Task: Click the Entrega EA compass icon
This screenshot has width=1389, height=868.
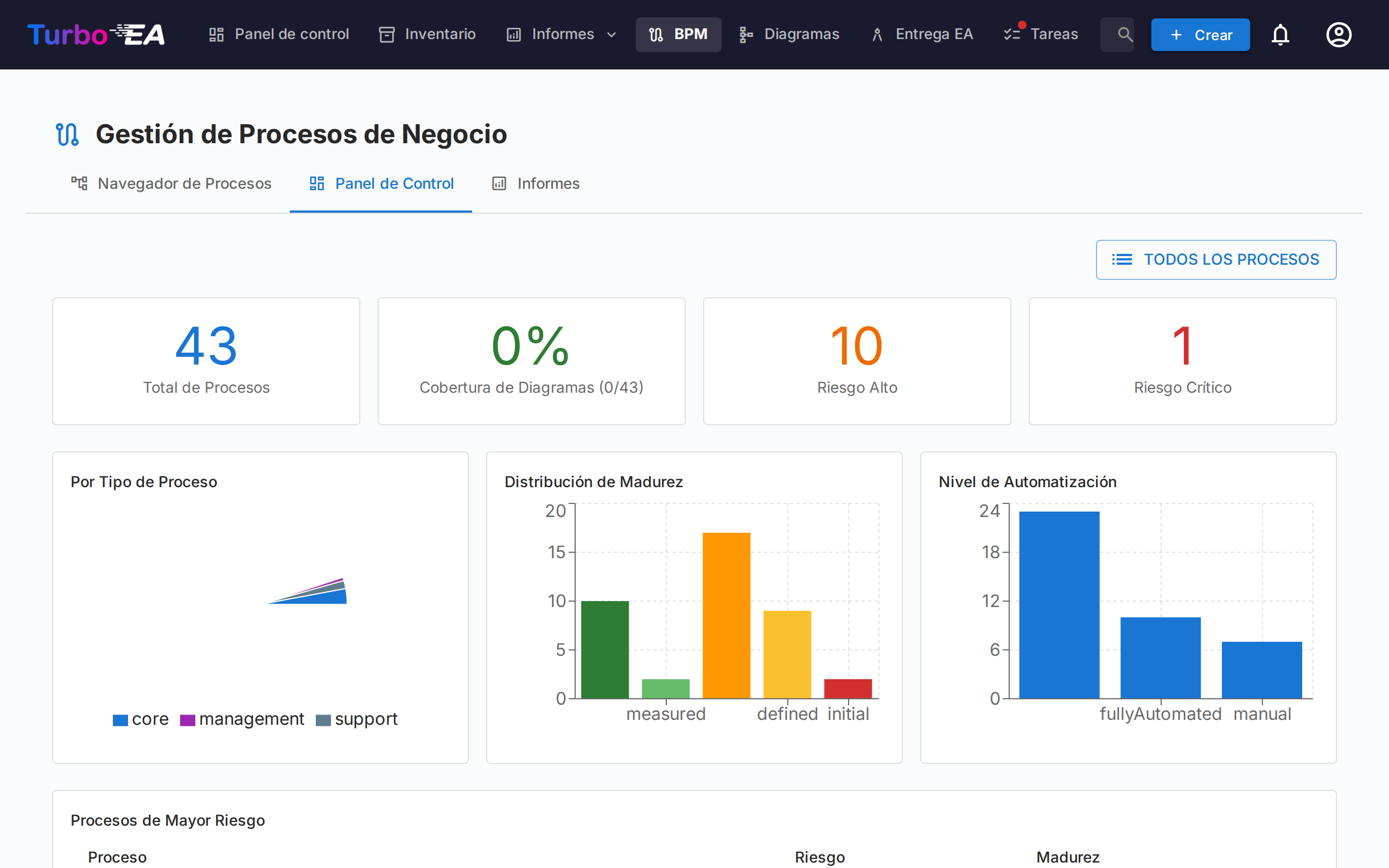Action: (877, 34)
